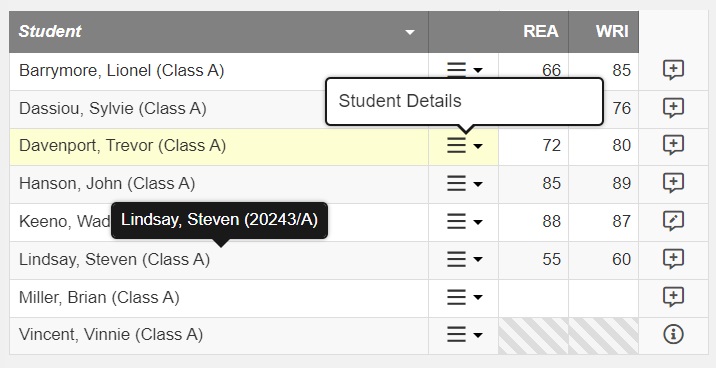Expand the Student column header dropdown arrow
This screenshot has height=368, width=716.
click(410, 32)
